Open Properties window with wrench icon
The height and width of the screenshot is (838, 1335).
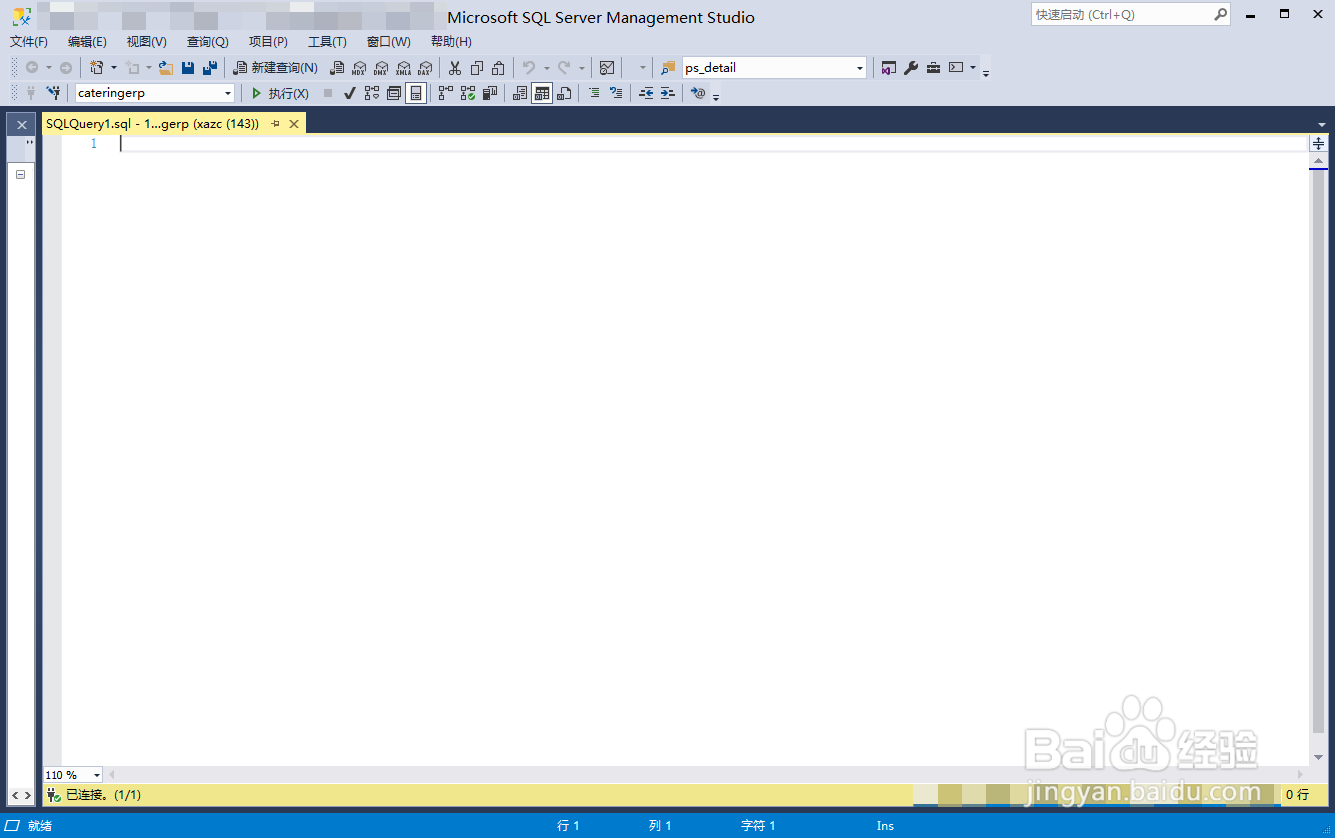click(x=911, y=68)
